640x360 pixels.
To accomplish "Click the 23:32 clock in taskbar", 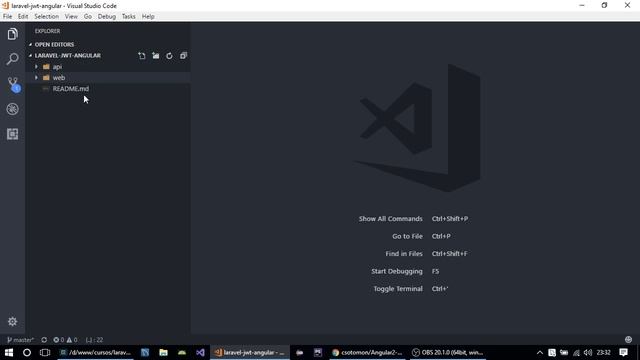I will (x=603, y=353).
